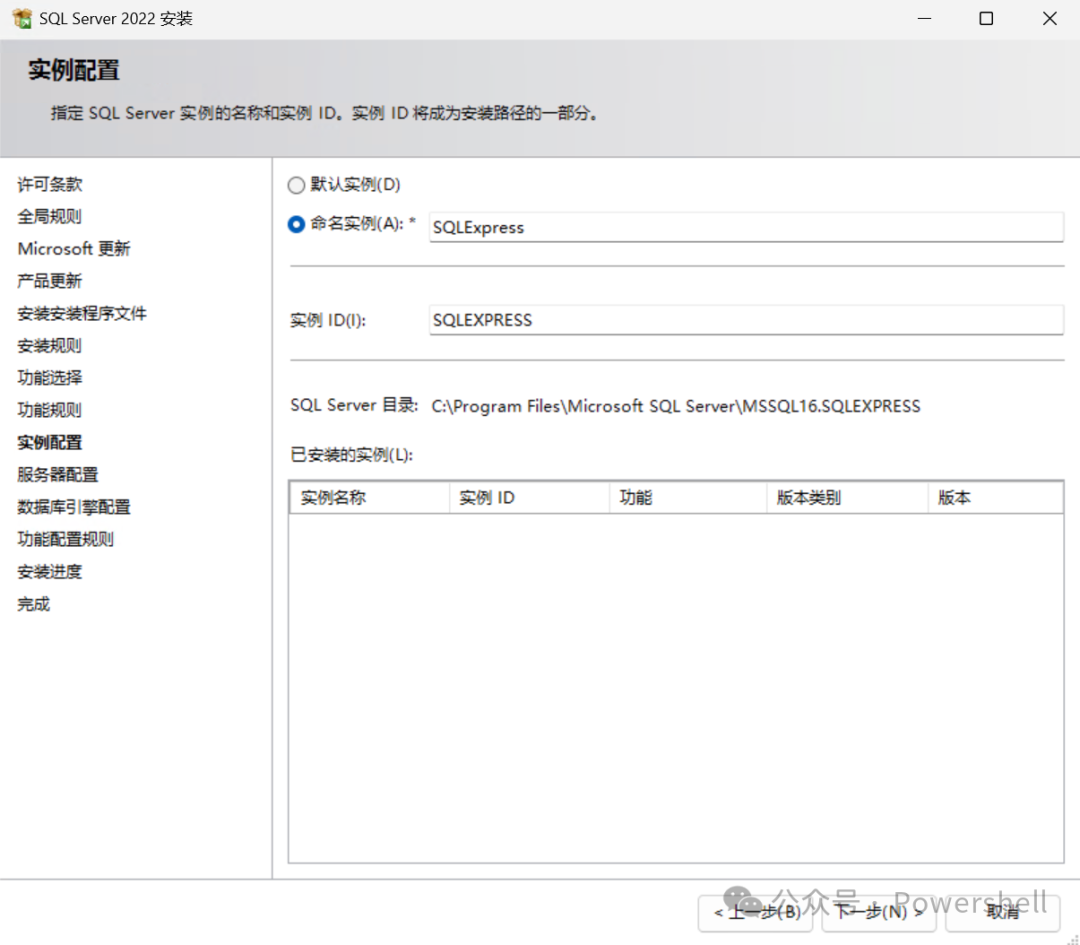Select the Microsoft 更新 step
This screenshot has height=945, width=1080.
tap(74, 249)
